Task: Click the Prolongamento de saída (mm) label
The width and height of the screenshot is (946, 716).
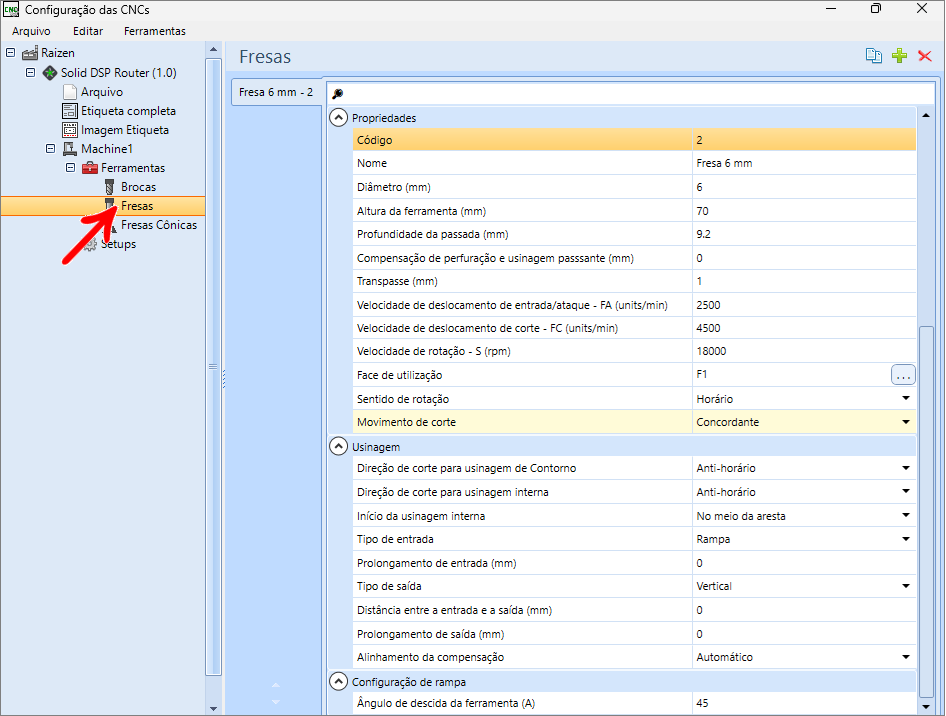Action: pos(431,634)
